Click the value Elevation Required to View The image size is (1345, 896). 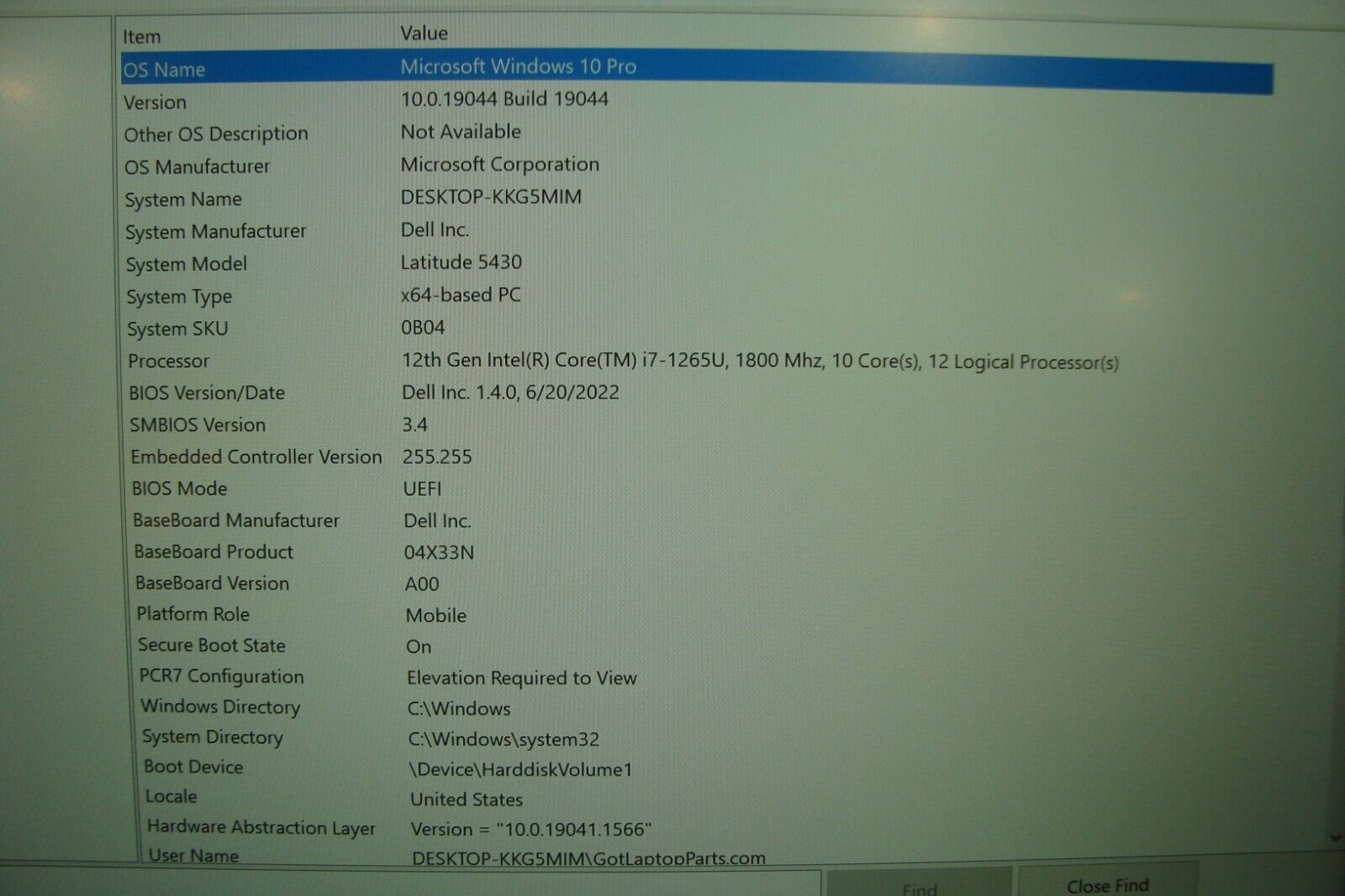tap(522, 678)
